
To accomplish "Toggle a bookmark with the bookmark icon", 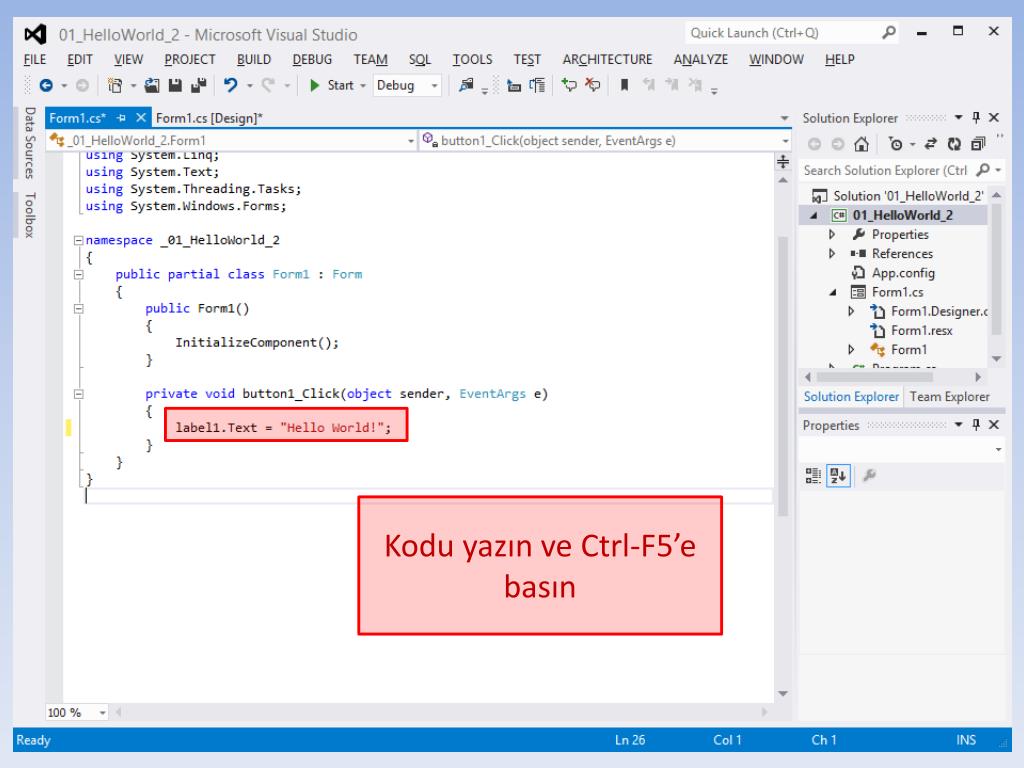I will coord(624,86).
